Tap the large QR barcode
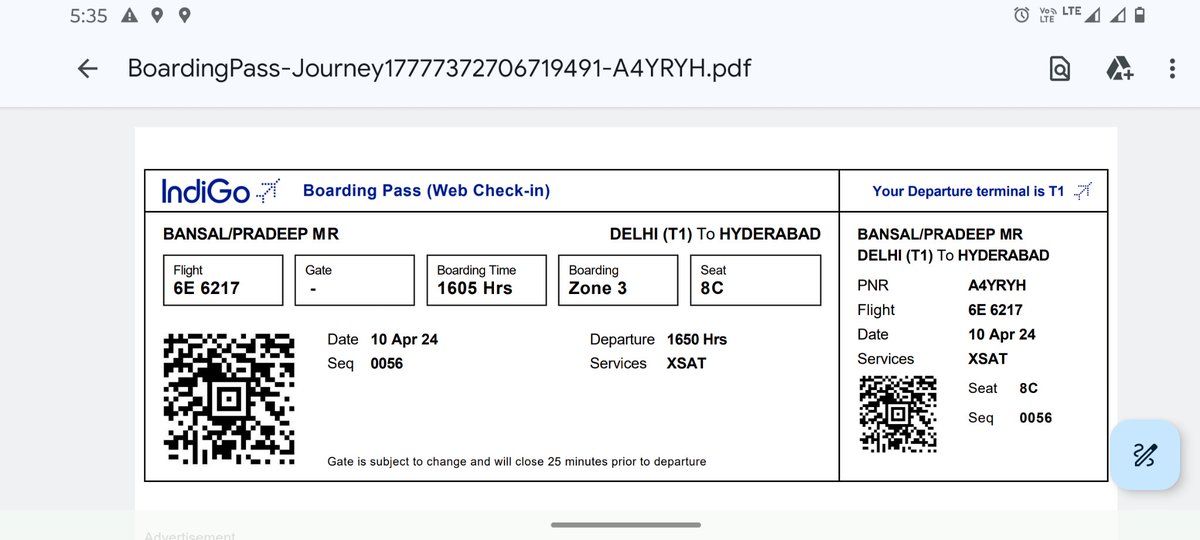This screenshot has width=1200, height=540. tap(229, 399)
